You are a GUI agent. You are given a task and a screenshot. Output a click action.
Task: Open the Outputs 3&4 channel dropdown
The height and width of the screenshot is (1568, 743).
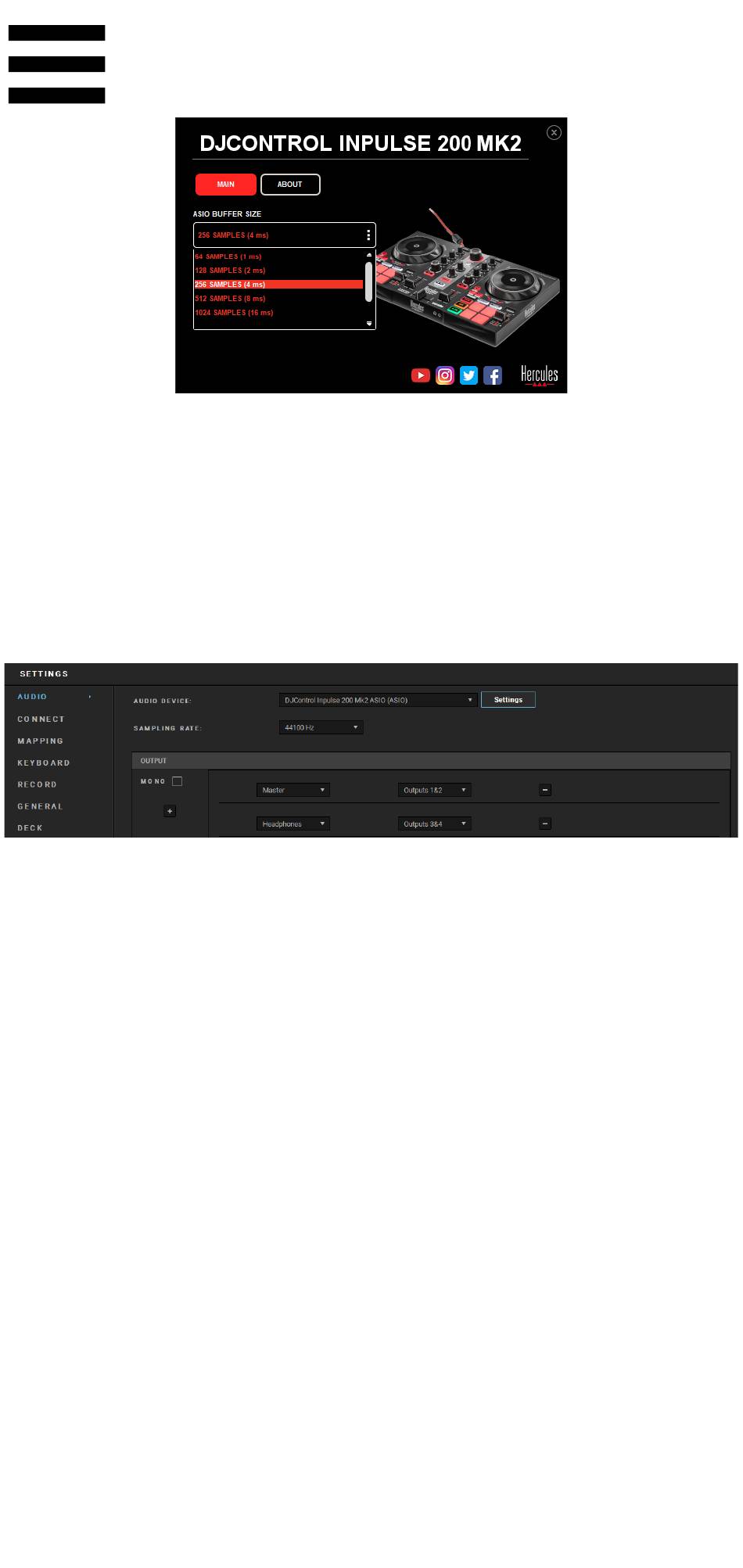435,823
